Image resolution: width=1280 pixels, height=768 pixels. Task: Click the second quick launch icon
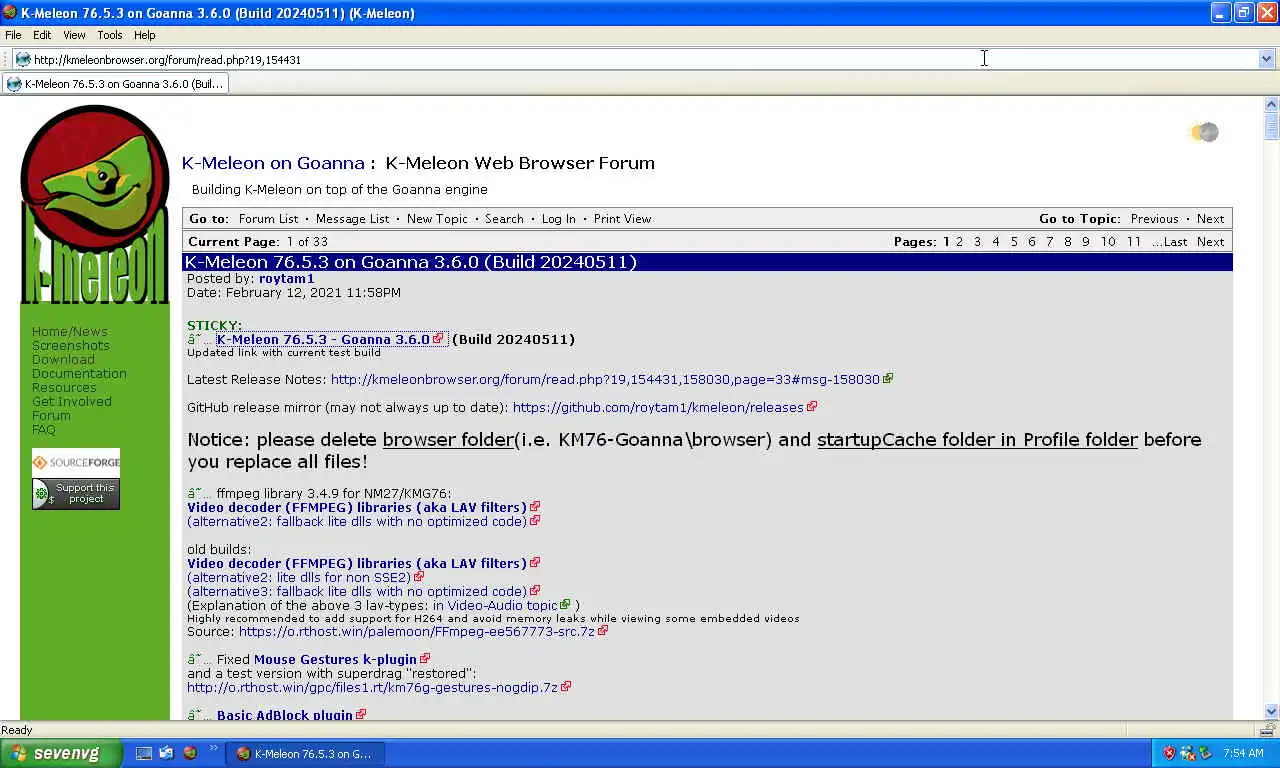[166, 753]
